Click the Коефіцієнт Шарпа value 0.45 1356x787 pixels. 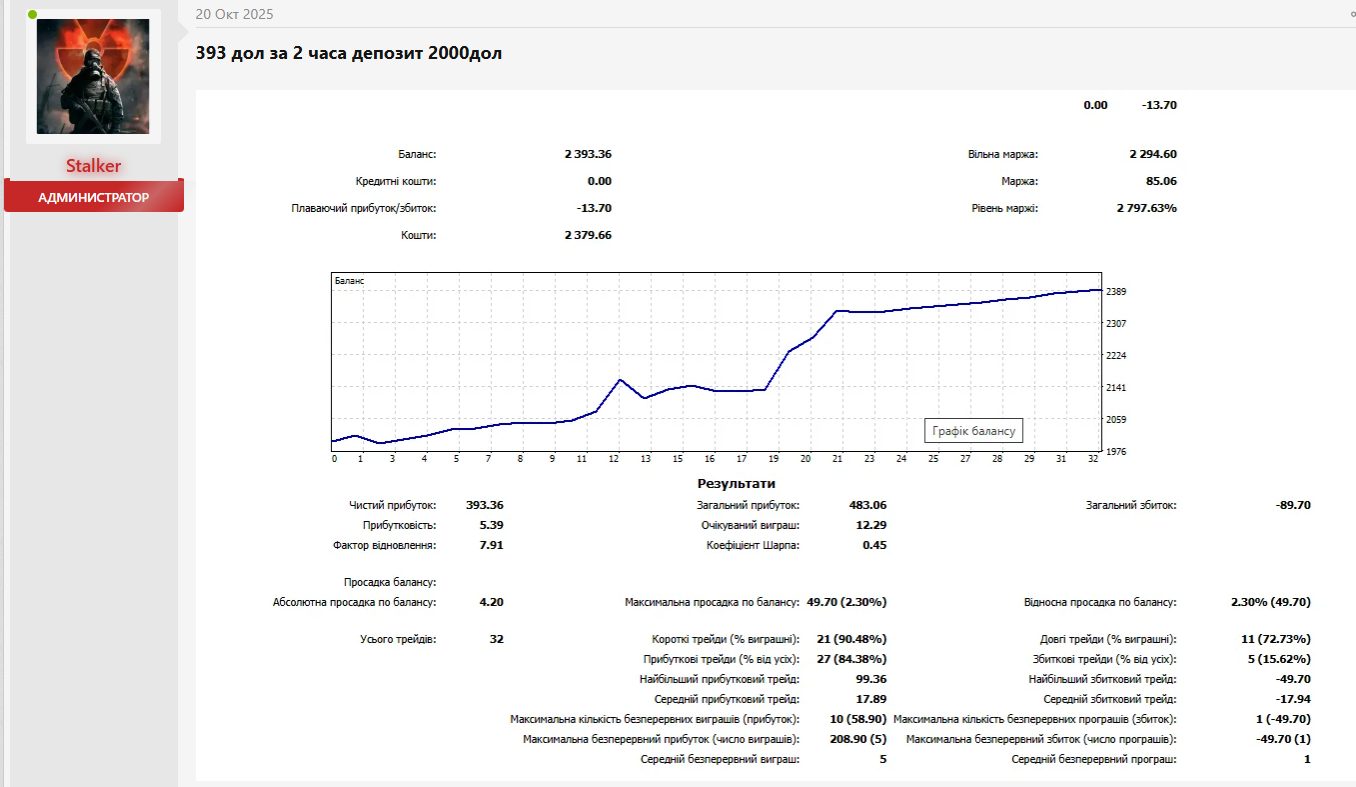(874, 545)
